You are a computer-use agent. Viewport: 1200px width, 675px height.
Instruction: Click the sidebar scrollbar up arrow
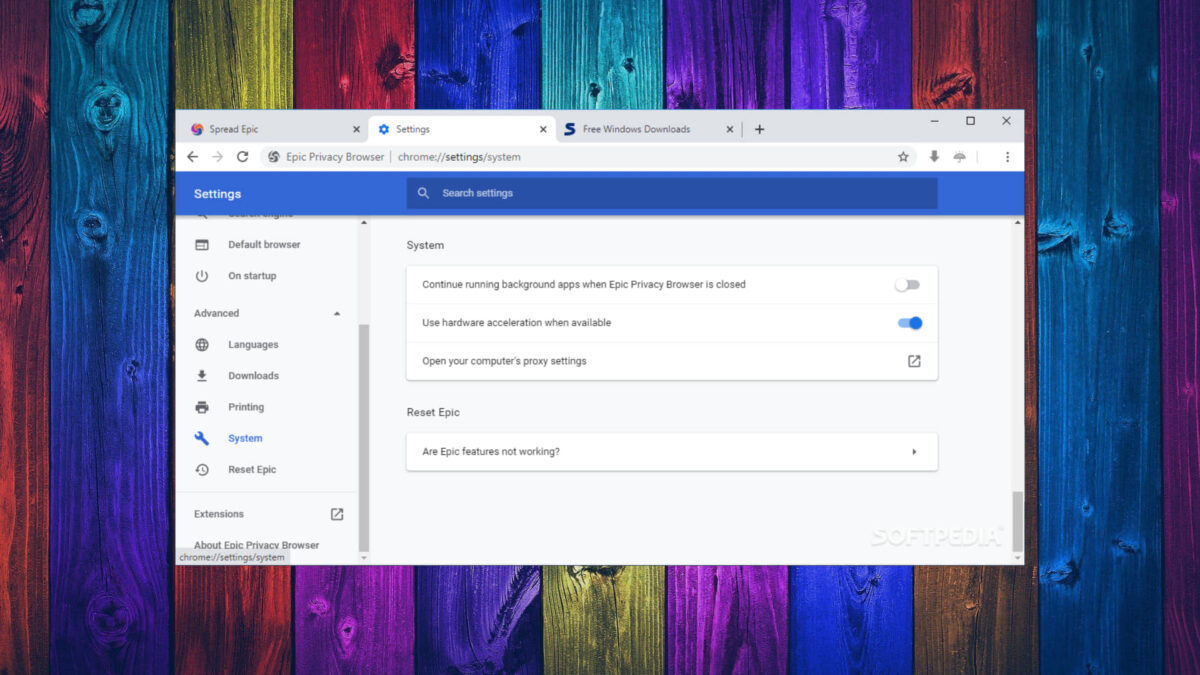364,221
